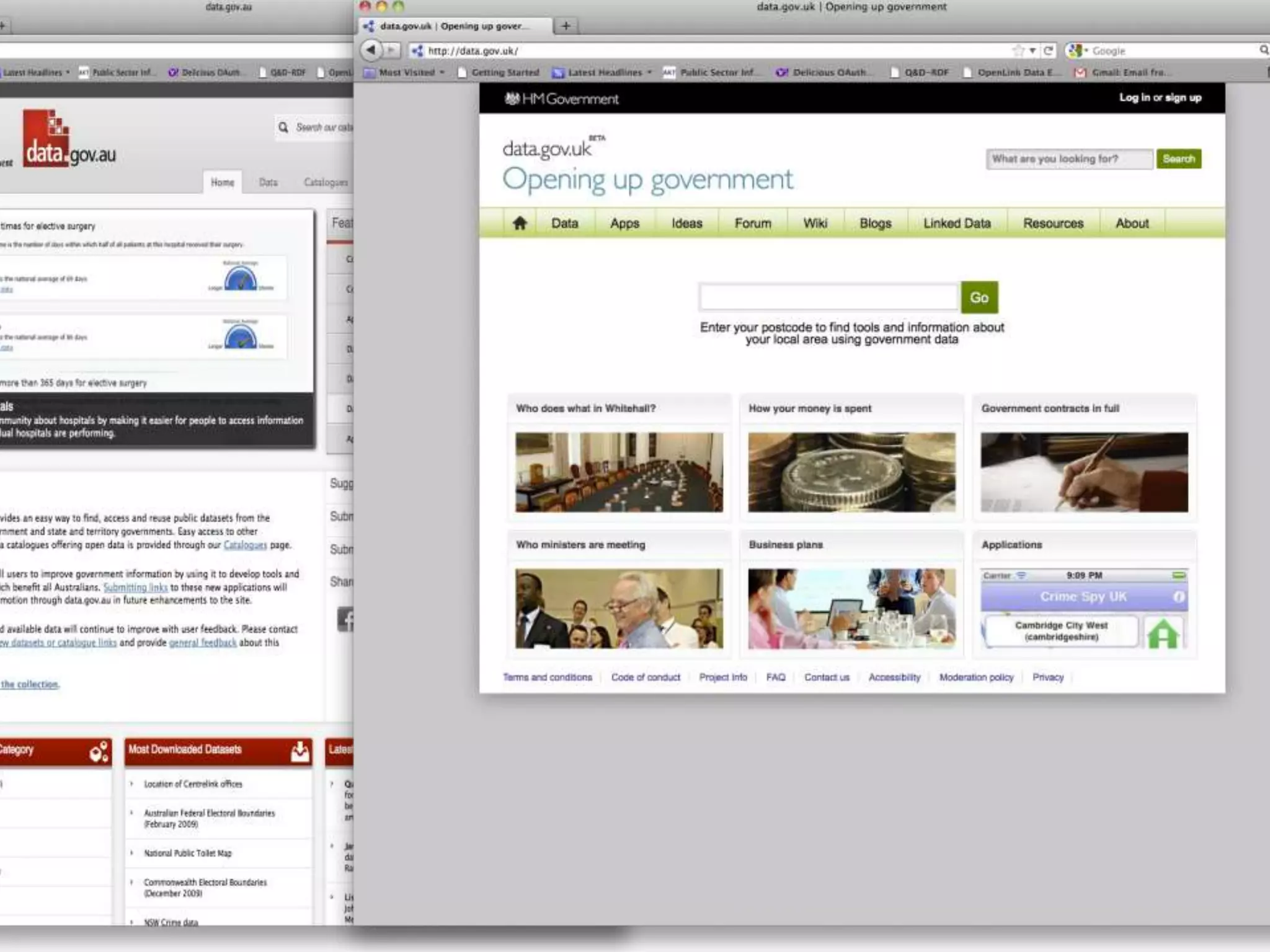Select the Apps navigation tab
Screen dimensions: 1270x952
pyautogui.click(x=624, y=223)
